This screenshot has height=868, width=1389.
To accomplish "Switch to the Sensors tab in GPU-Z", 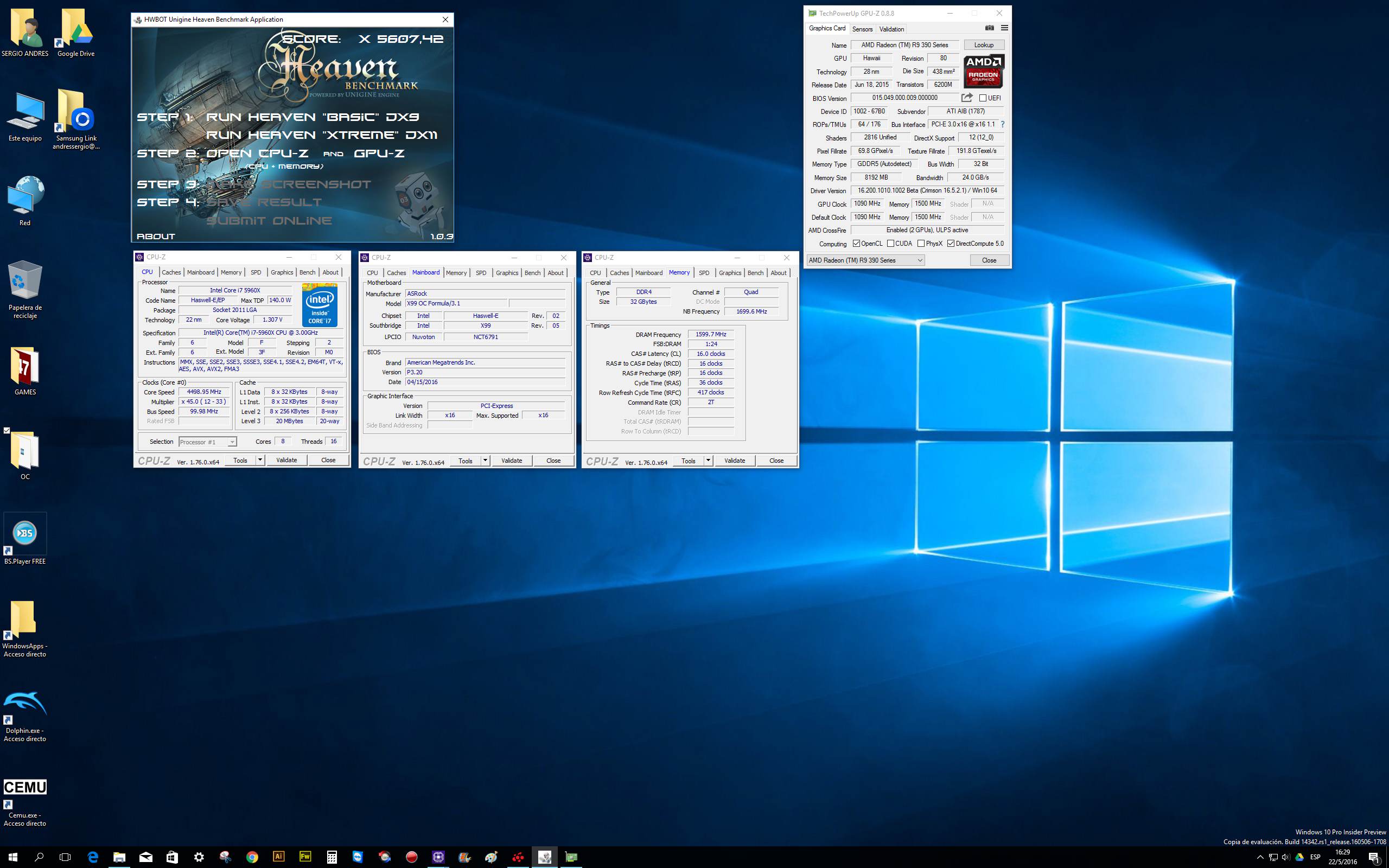I will pyautogui.click(x=862, y=29).
